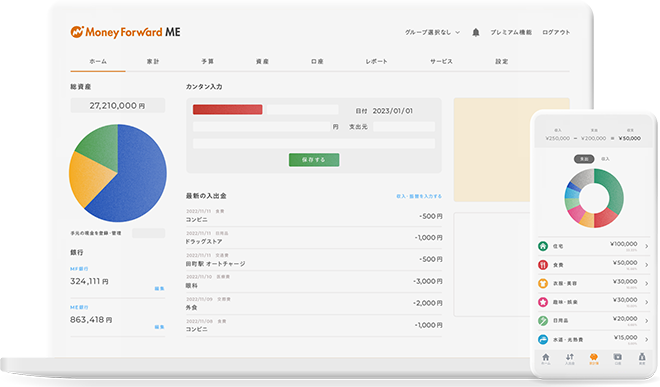This screenshot has width=660, height=387.
Task: Open the piggy bank tab in phone navigation
Action: 593,358
